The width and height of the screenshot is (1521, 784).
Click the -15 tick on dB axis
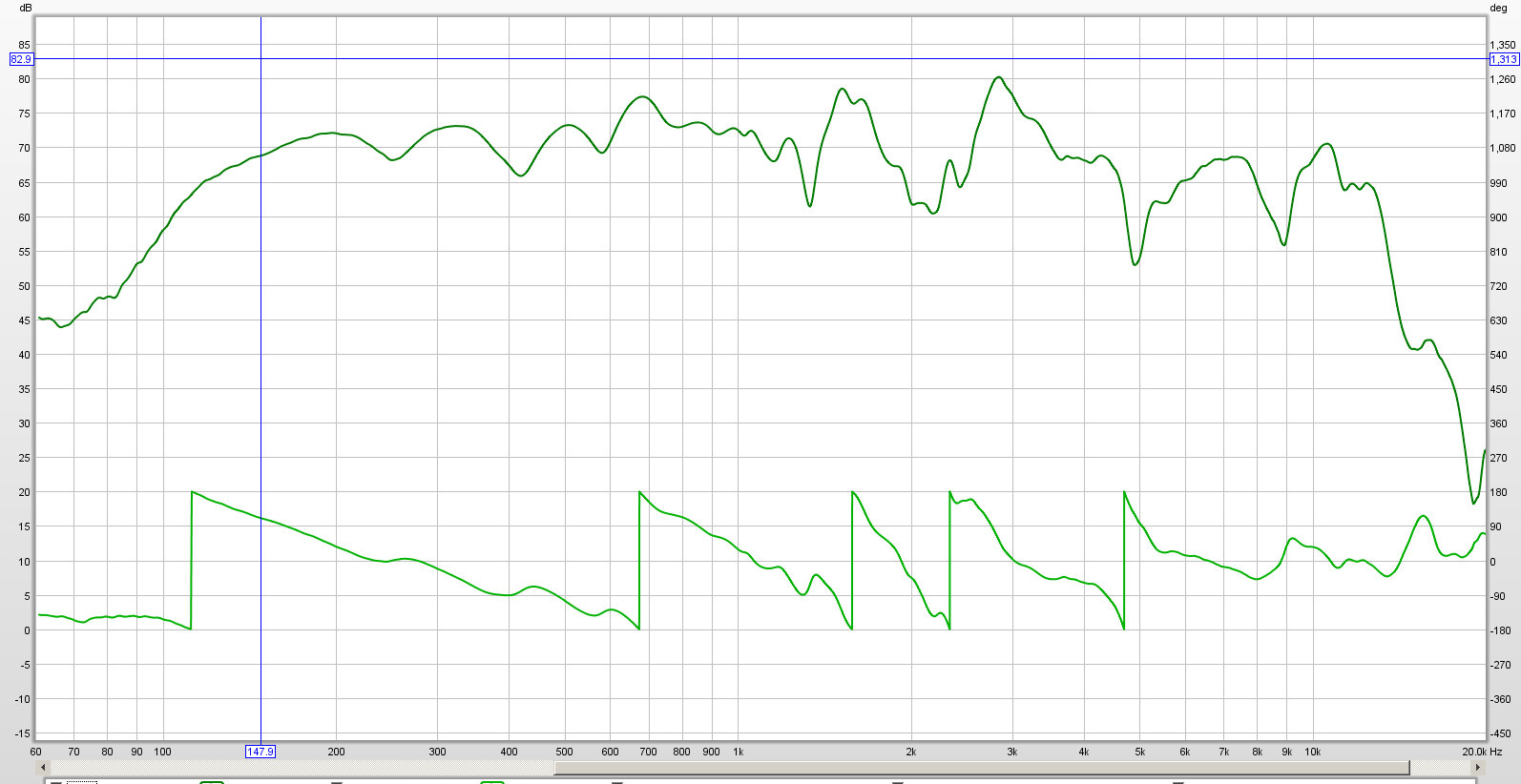coord(23,733)
